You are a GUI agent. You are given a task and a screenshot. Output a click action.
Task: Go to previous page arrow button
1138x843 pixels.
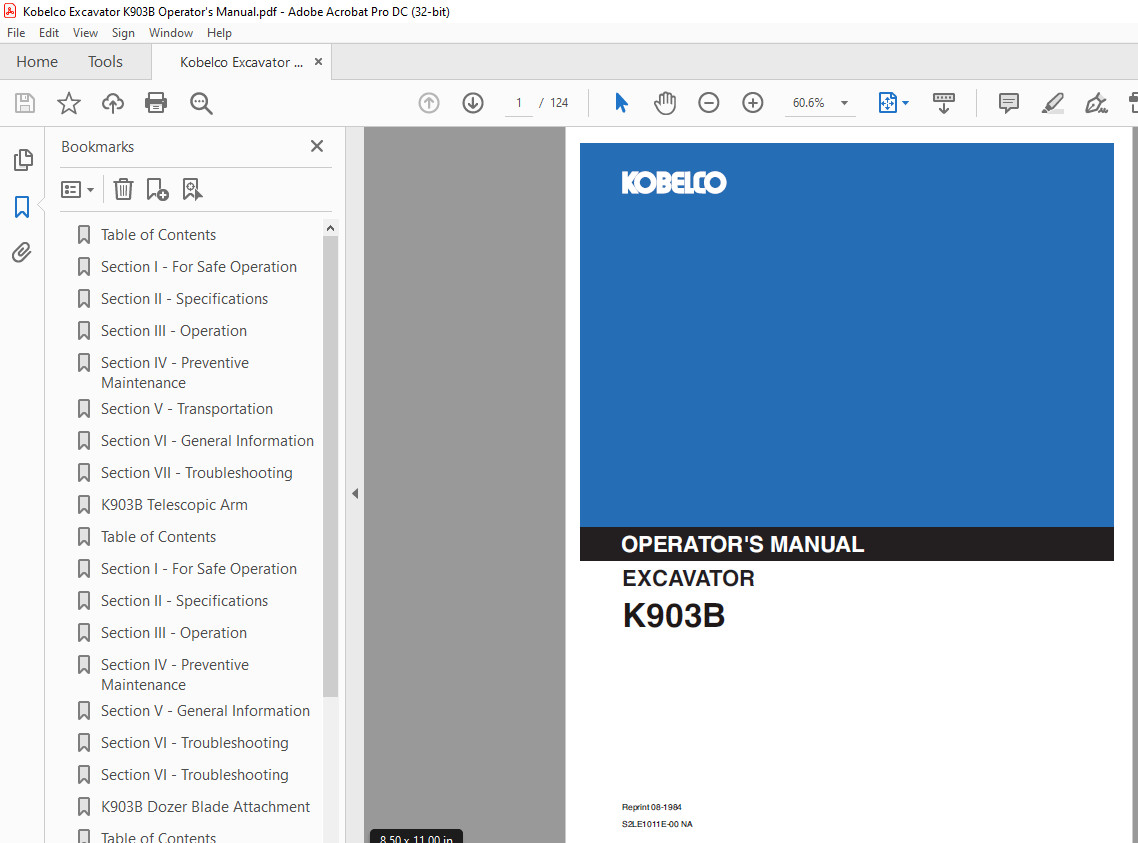pyautogui.click(x=429, y=103)
